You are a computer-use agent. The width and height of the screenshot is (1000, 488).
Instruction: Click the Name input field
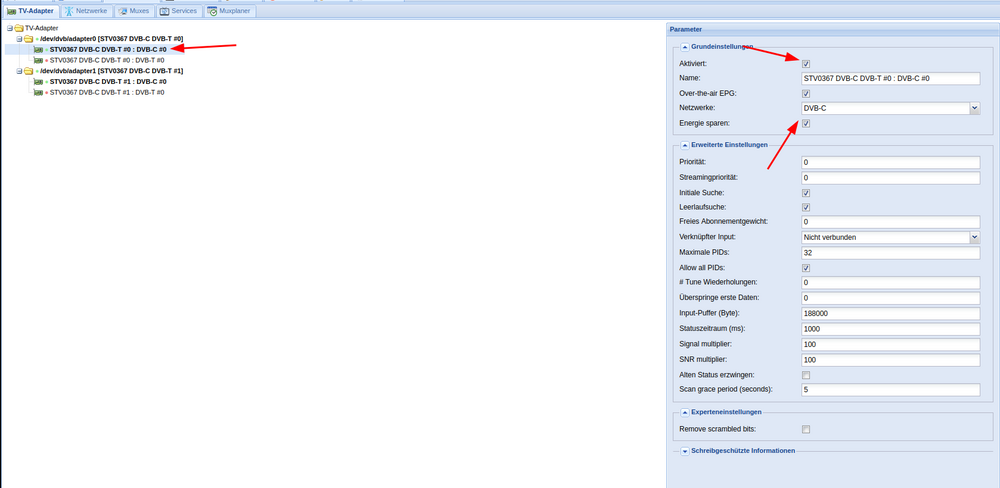(x=890, y=78)
